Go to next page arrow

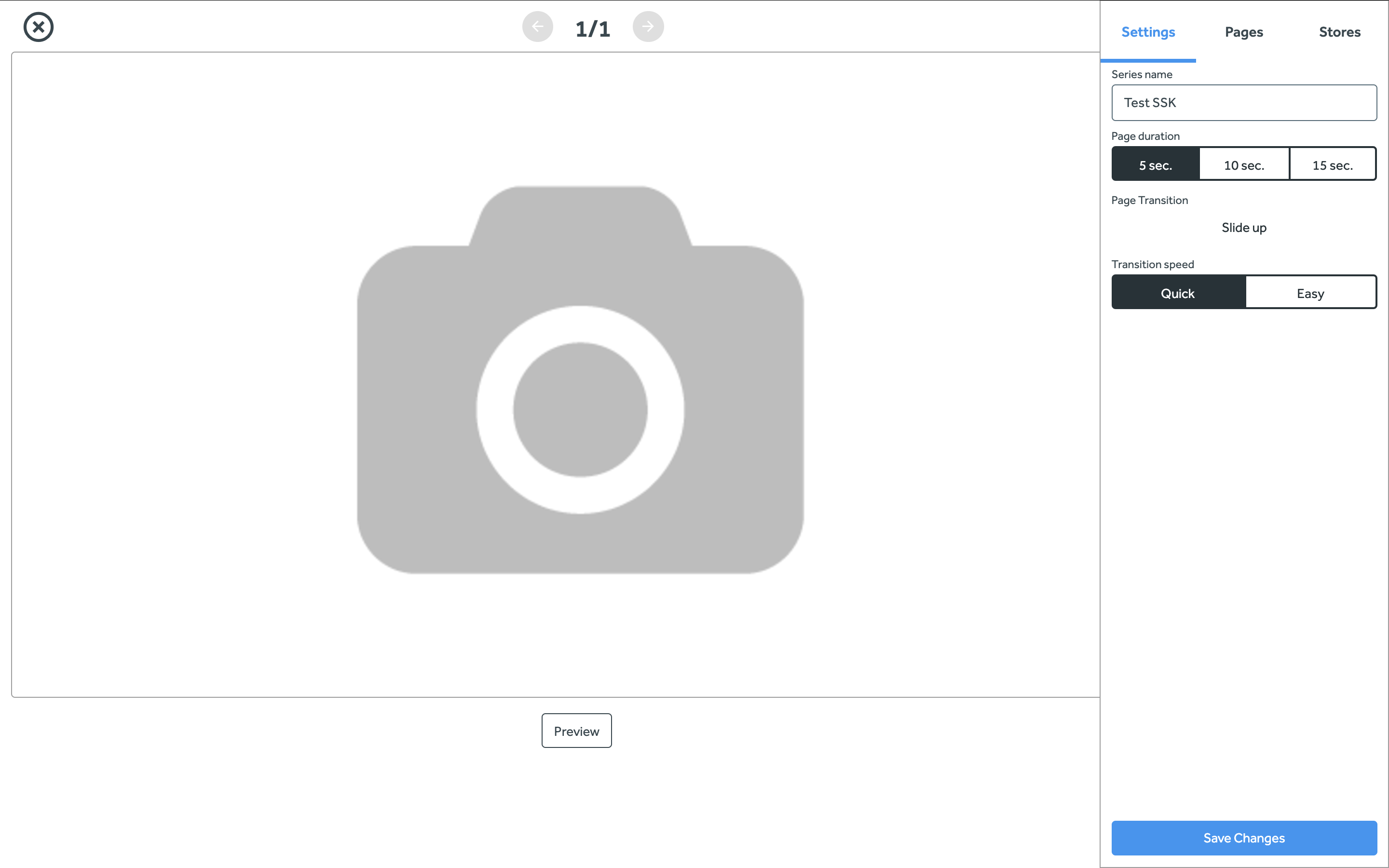pos(648,27)
